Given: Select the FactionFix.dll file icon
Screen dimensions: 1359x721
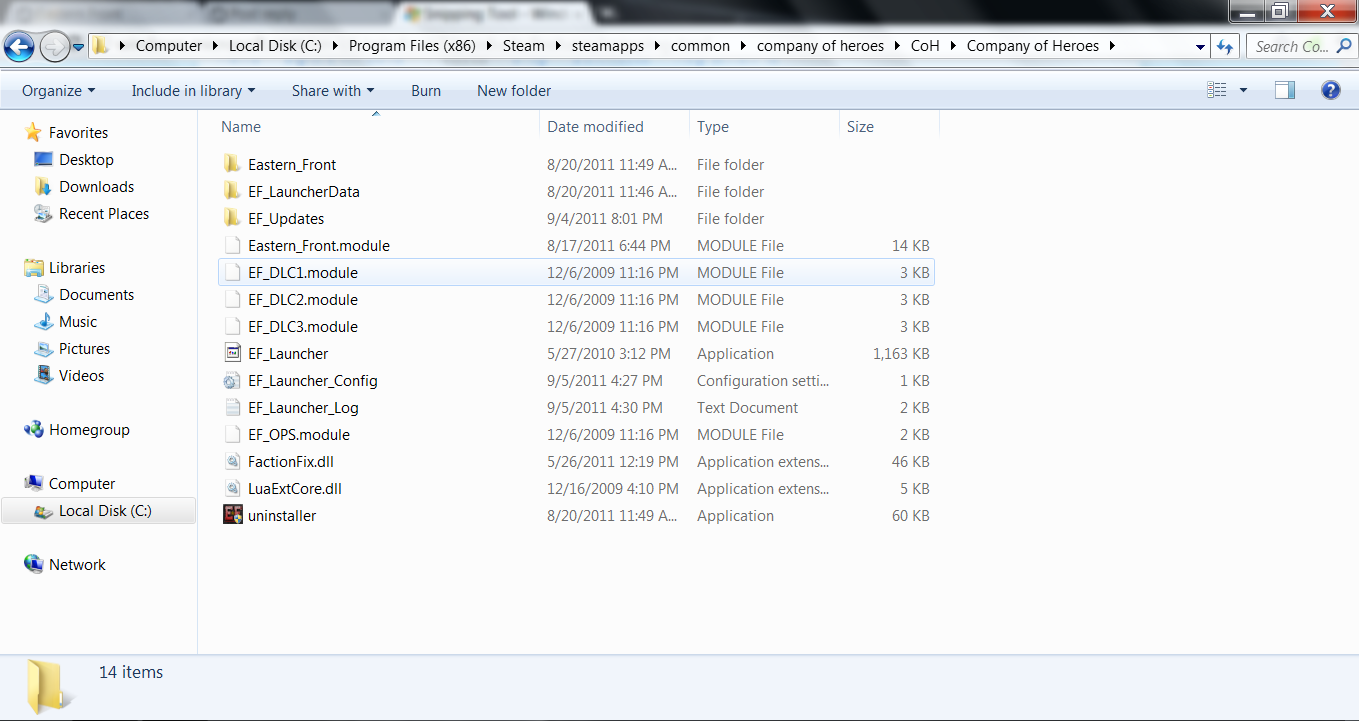Looking at the screenshot, I should pyautogui.click(x=232, y=461).
